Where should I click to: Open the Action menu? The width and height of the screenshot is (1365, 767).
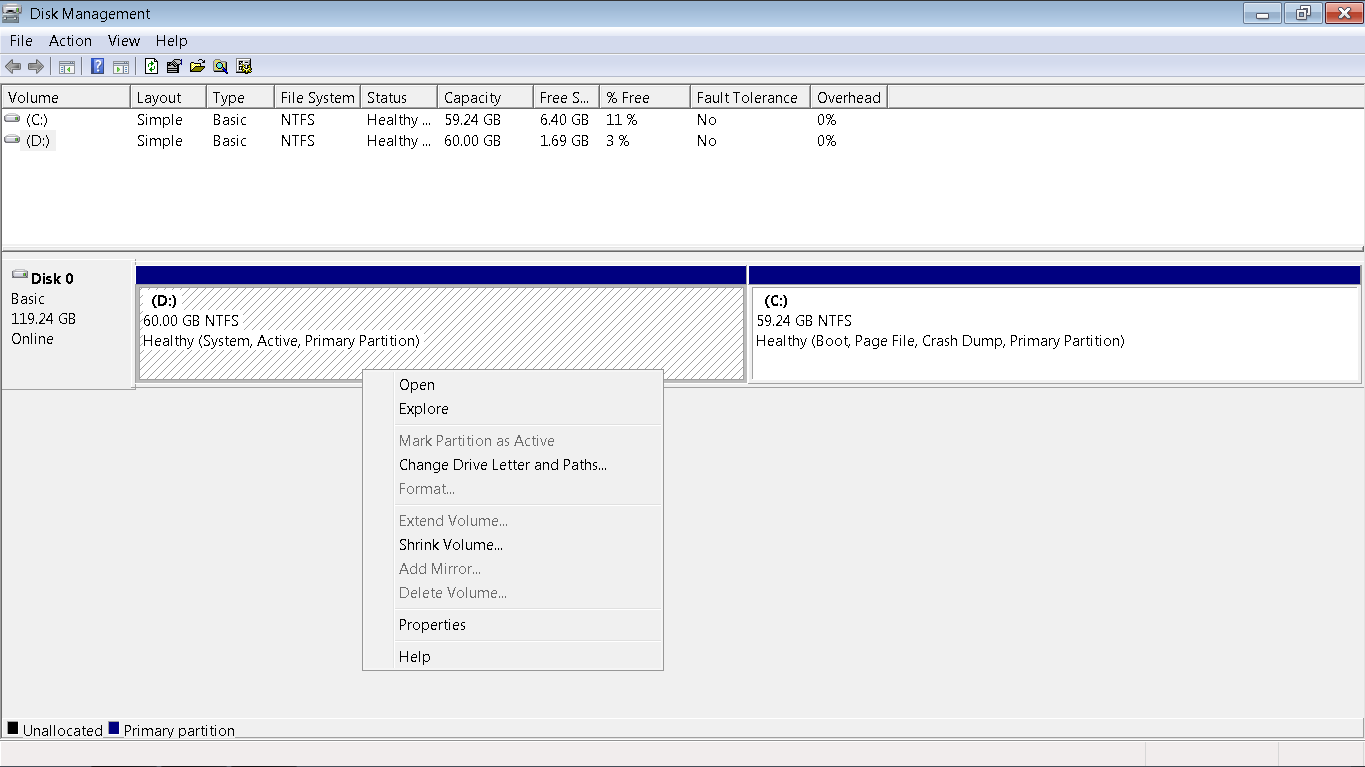[70, 41]
